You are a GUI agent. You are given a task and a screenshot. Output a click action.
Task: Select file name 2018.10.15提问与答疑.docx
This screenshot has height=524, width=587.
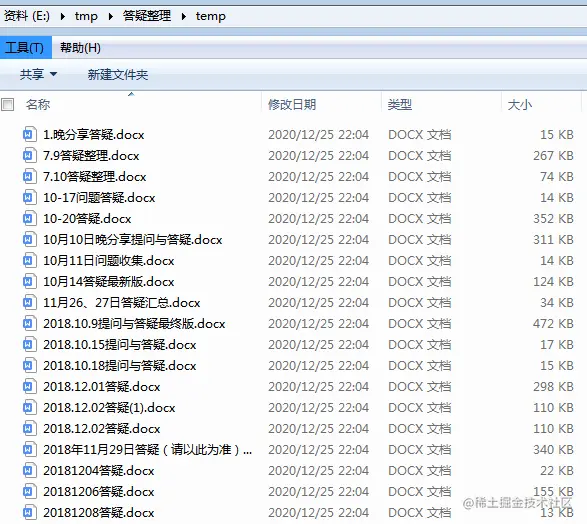(119, 344)
